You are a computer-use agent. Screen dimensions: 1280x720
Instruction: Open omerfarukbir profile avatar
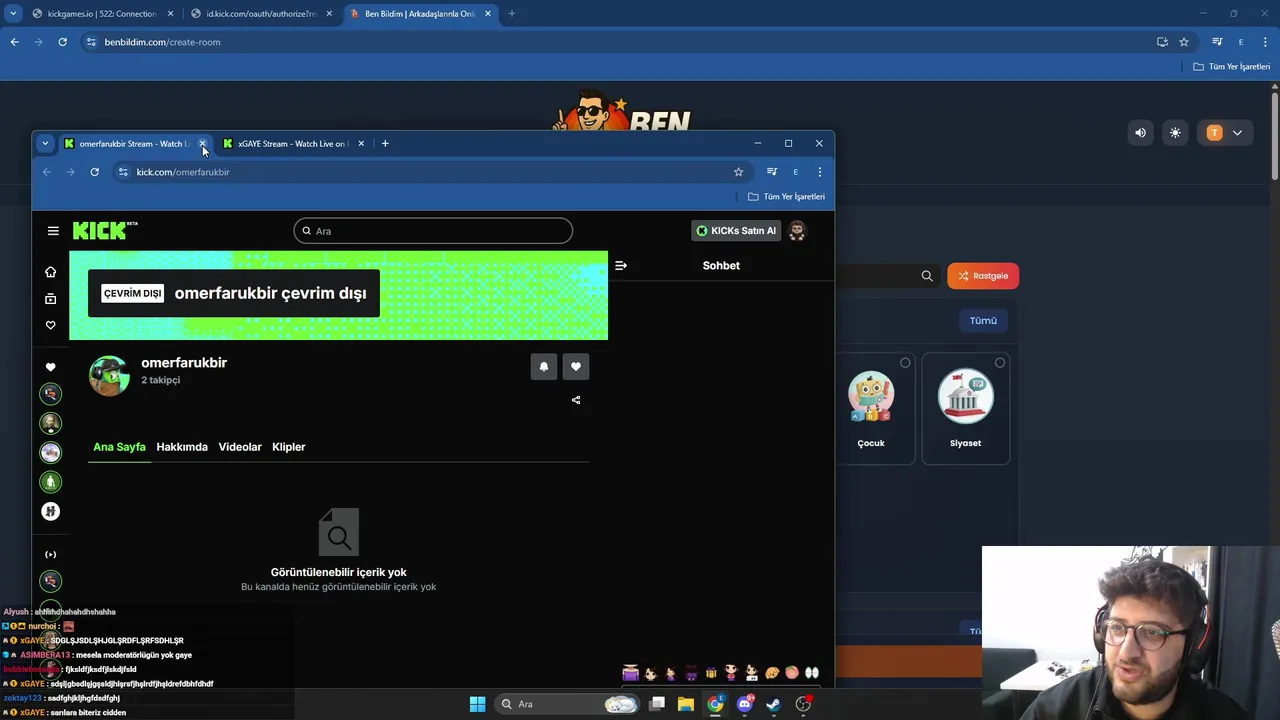109,376
